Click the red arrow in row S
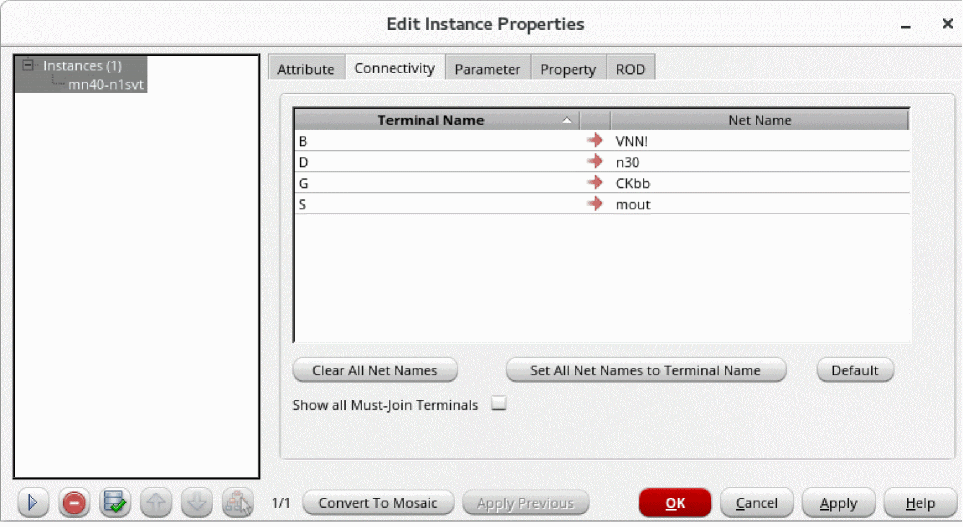 coord(595,203)
